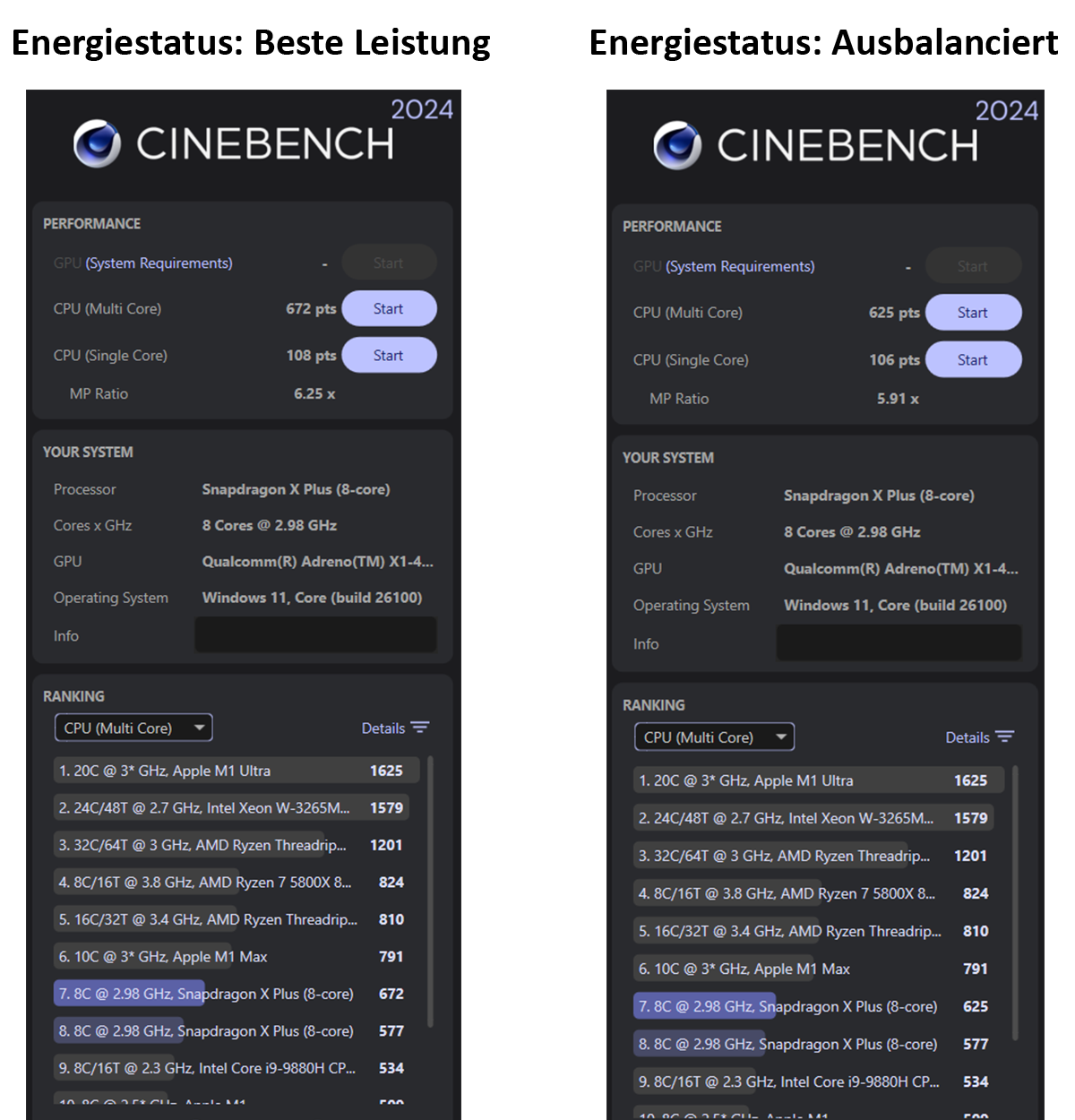
Task: Click the 5.91 x MP Ratio value
Action: tap(898, 399)
